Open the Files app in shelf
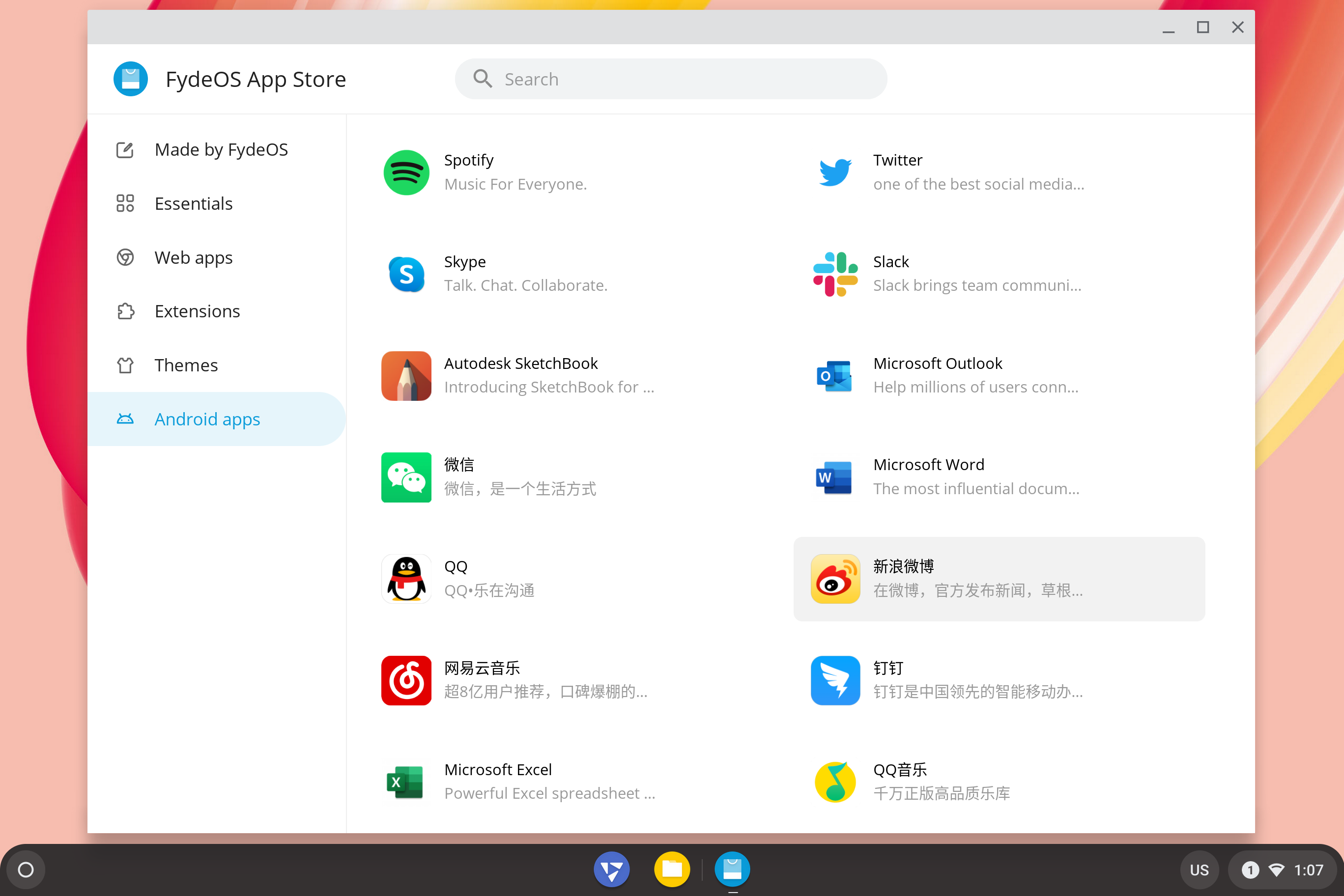The width and height of the screenshot is (1344, 896). [x=672, y=869]
